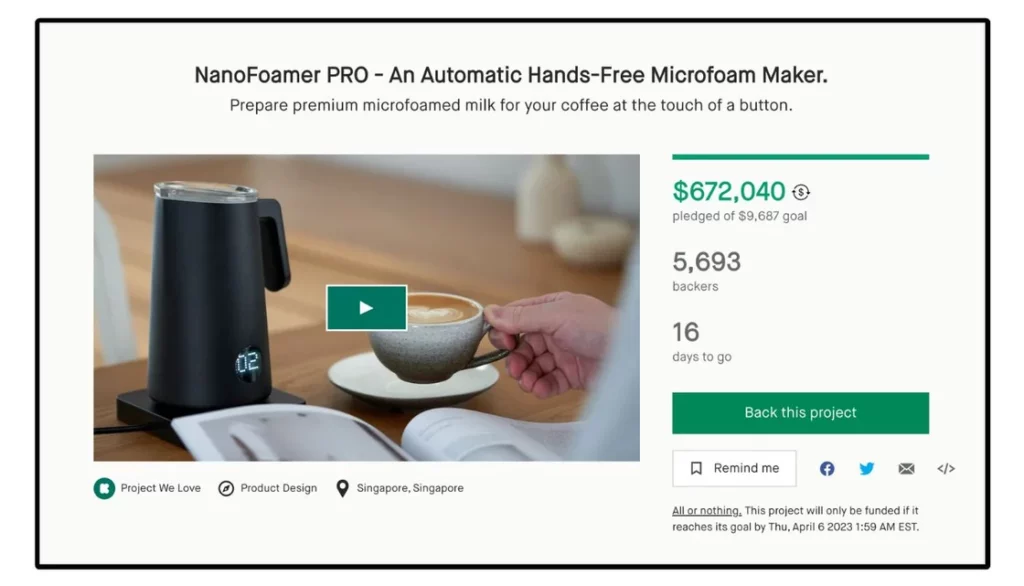Share the project on Twitter

[867, 468]
